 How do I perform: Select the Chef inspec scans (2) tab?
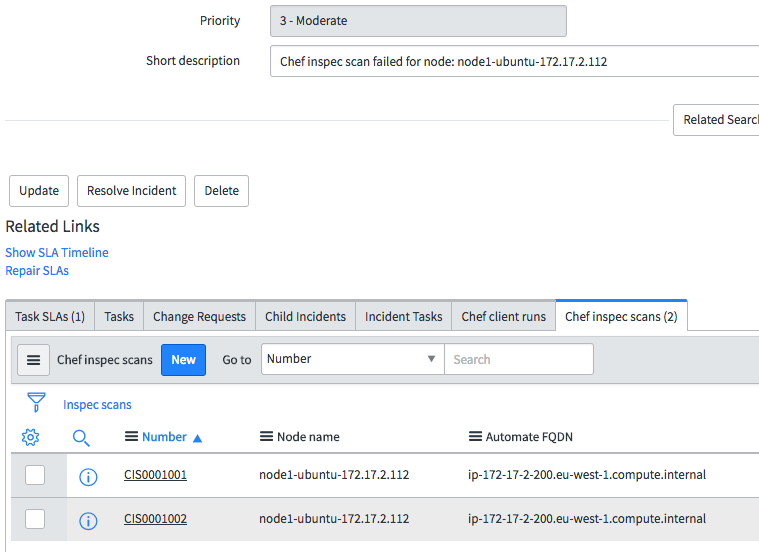622,316
